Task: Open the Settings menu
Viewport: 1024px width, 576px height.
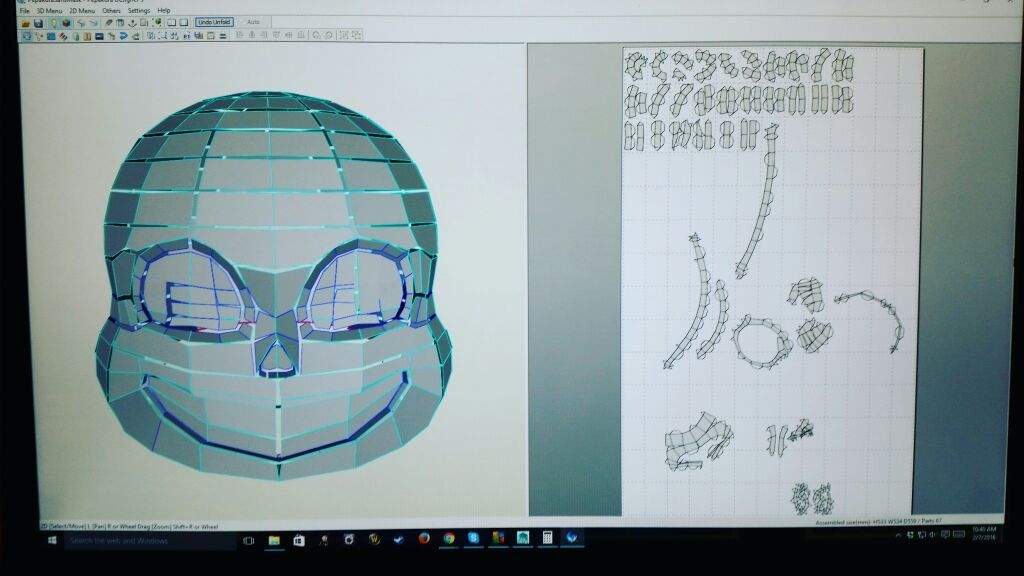Action: (139, 10)
